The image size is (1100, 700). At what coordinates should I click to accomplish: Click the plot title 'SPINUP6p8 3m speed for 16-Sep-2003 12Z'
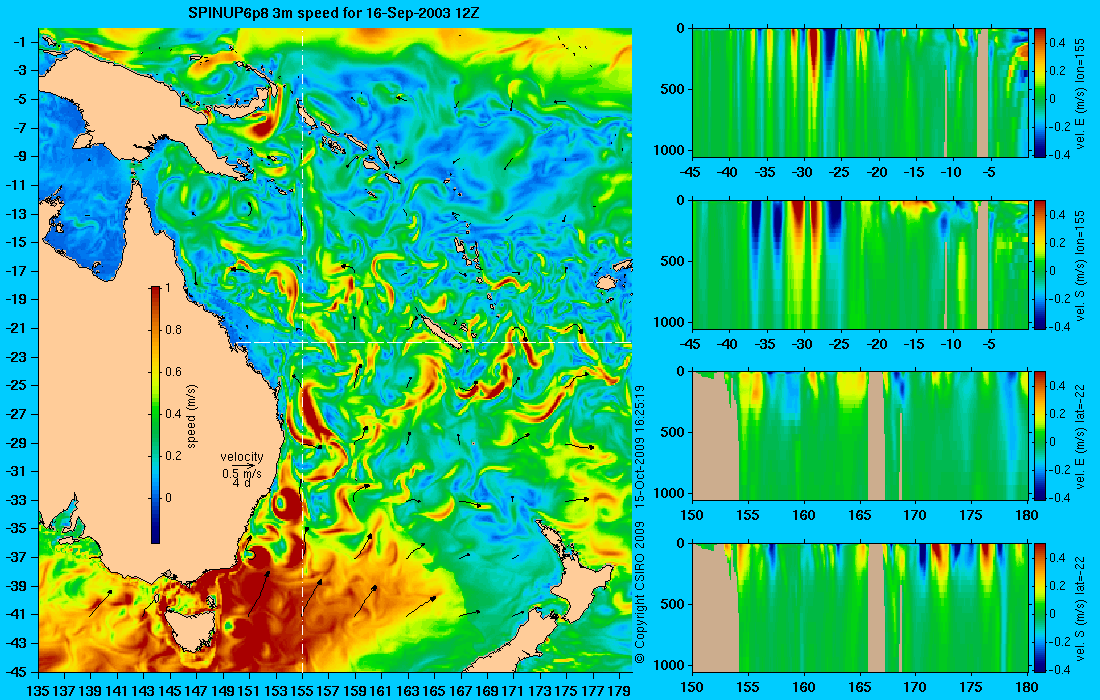coord(335,13)
